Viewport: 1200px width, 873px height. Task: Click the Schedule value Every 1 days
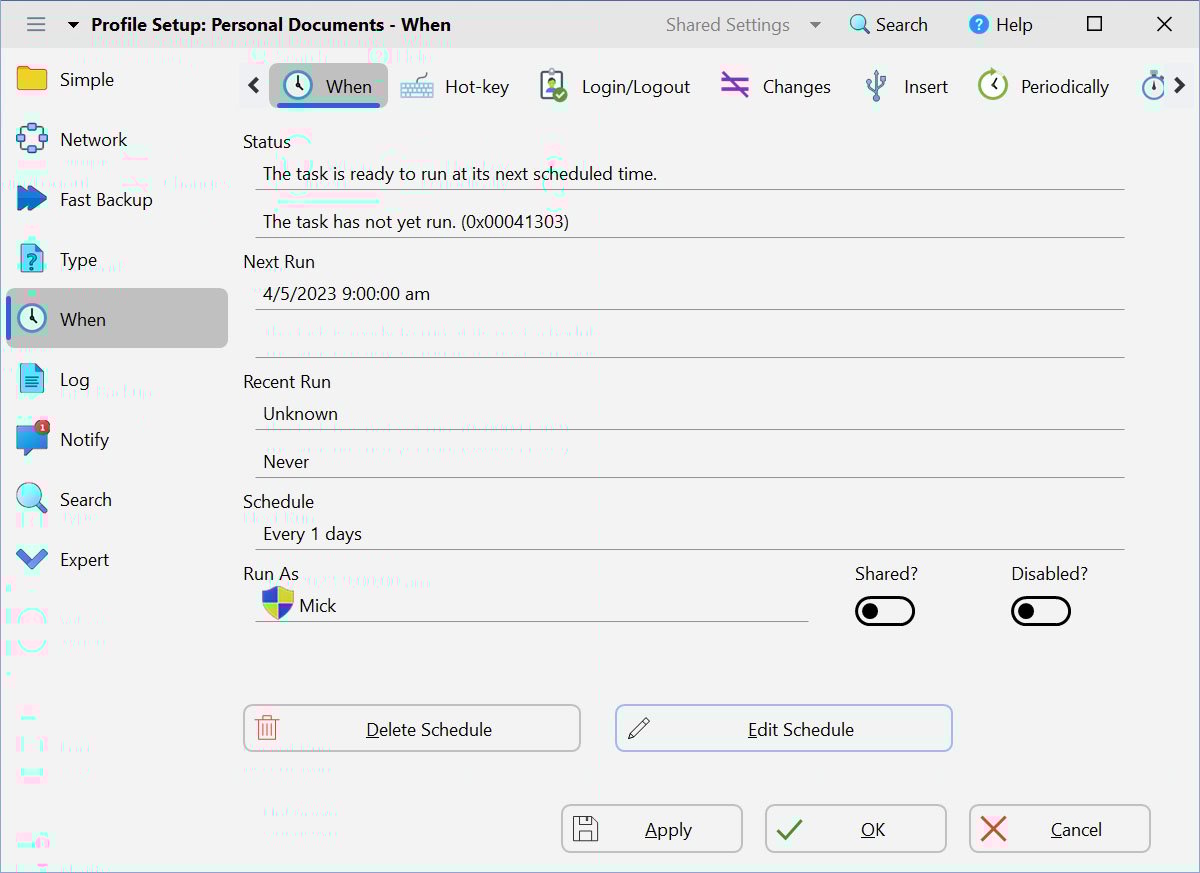(x=312, y=534)
